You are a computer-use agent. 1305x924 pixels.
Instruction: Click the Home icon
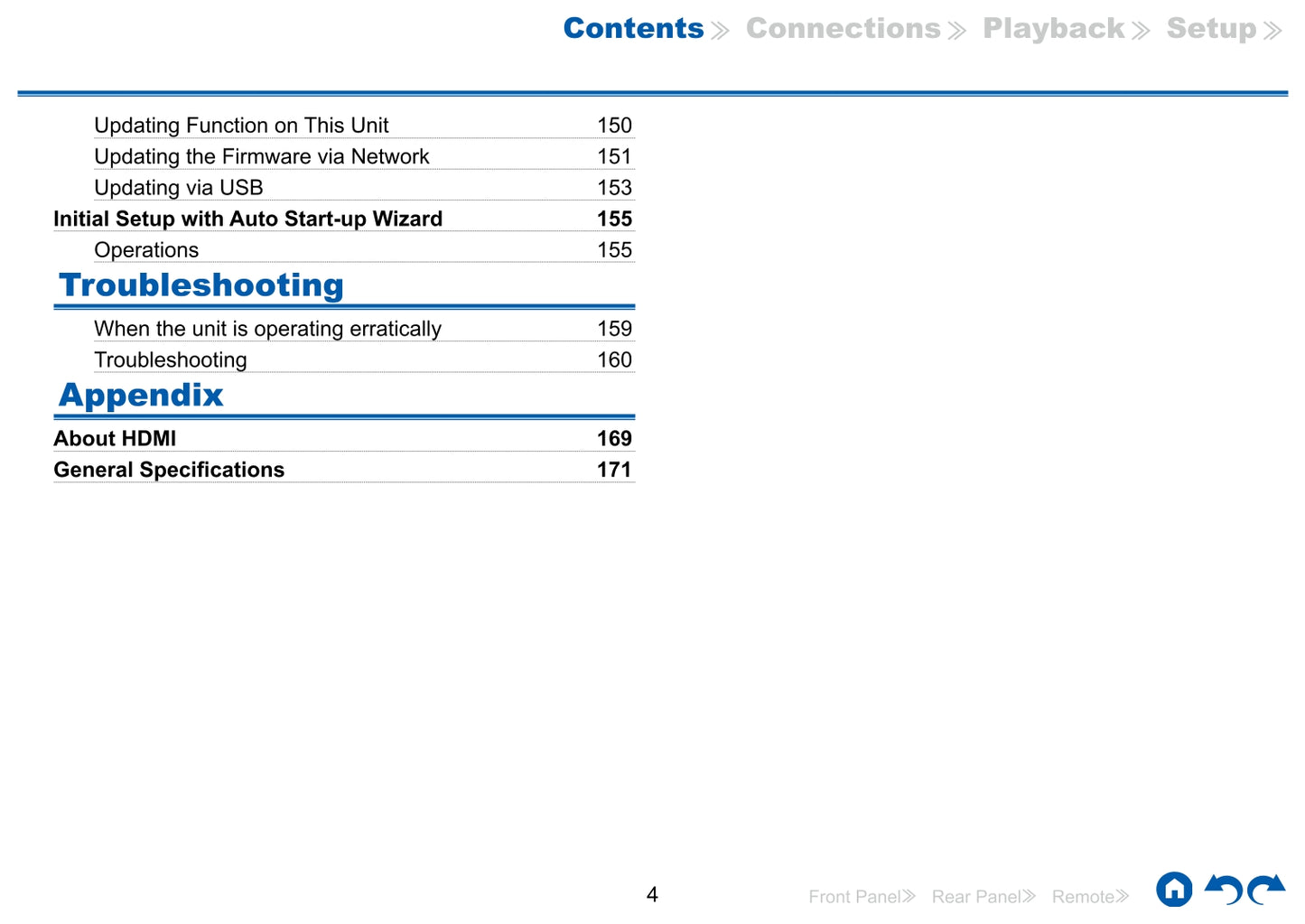tap(1173, 890)
